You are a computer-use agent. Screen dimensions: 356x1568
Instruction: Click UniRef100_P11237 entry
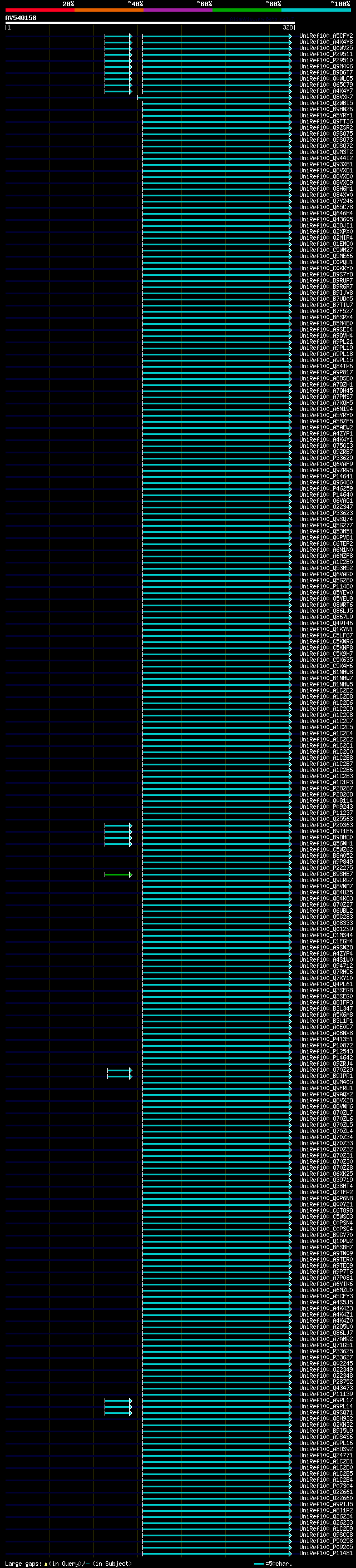coord(326,813)
